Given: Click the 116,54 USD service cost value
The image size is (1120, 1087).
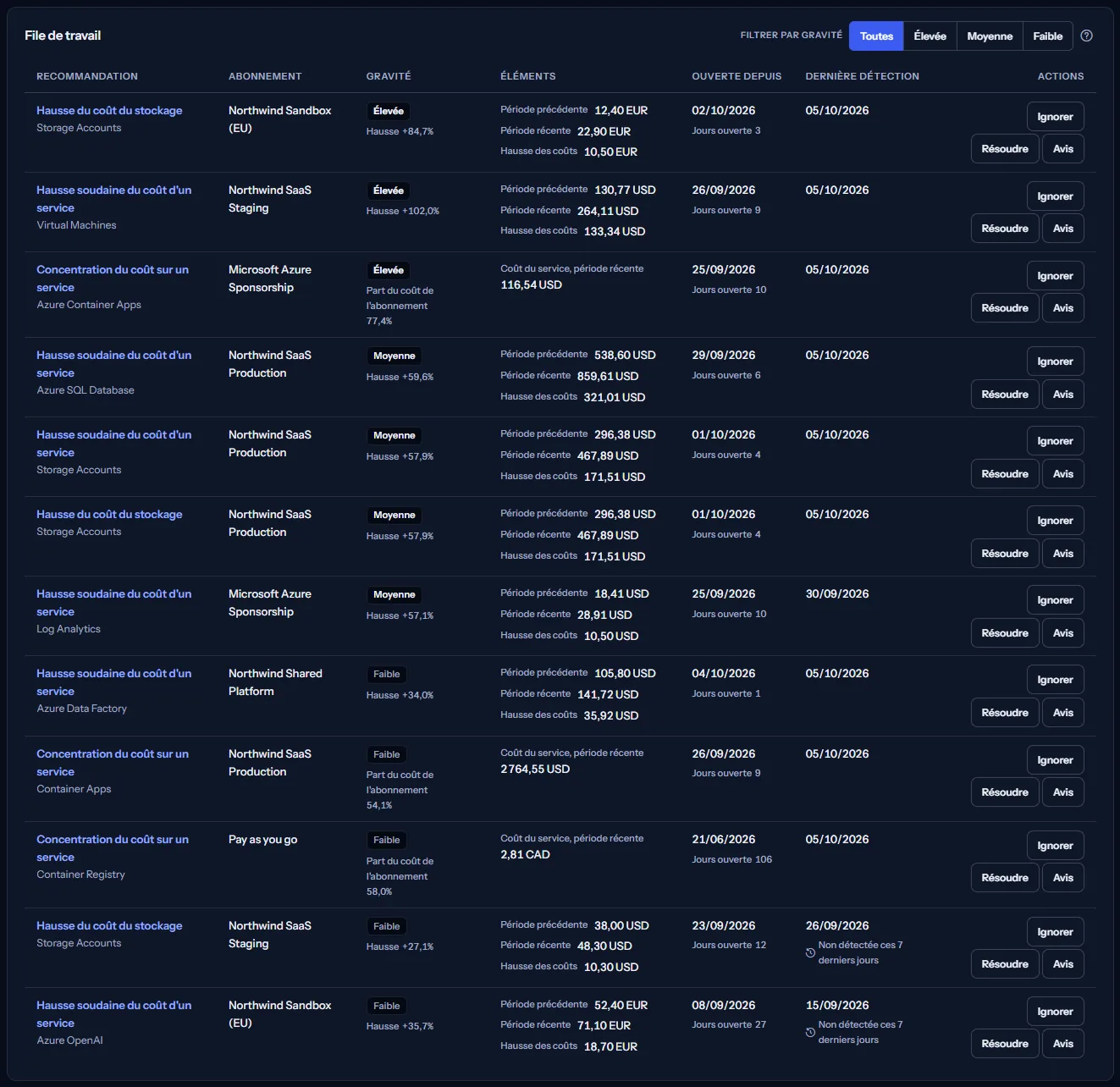Looking at the screenshot, I should (531, 285).
